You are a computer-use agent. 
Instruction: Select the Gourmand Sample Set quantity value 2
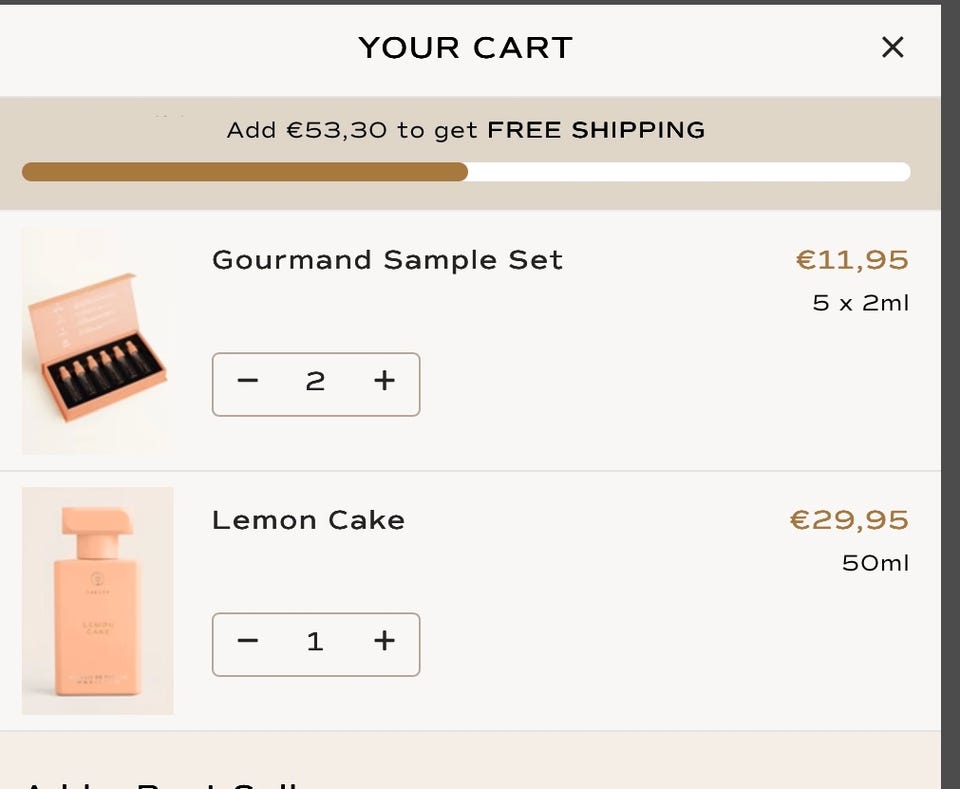(315, 381)
